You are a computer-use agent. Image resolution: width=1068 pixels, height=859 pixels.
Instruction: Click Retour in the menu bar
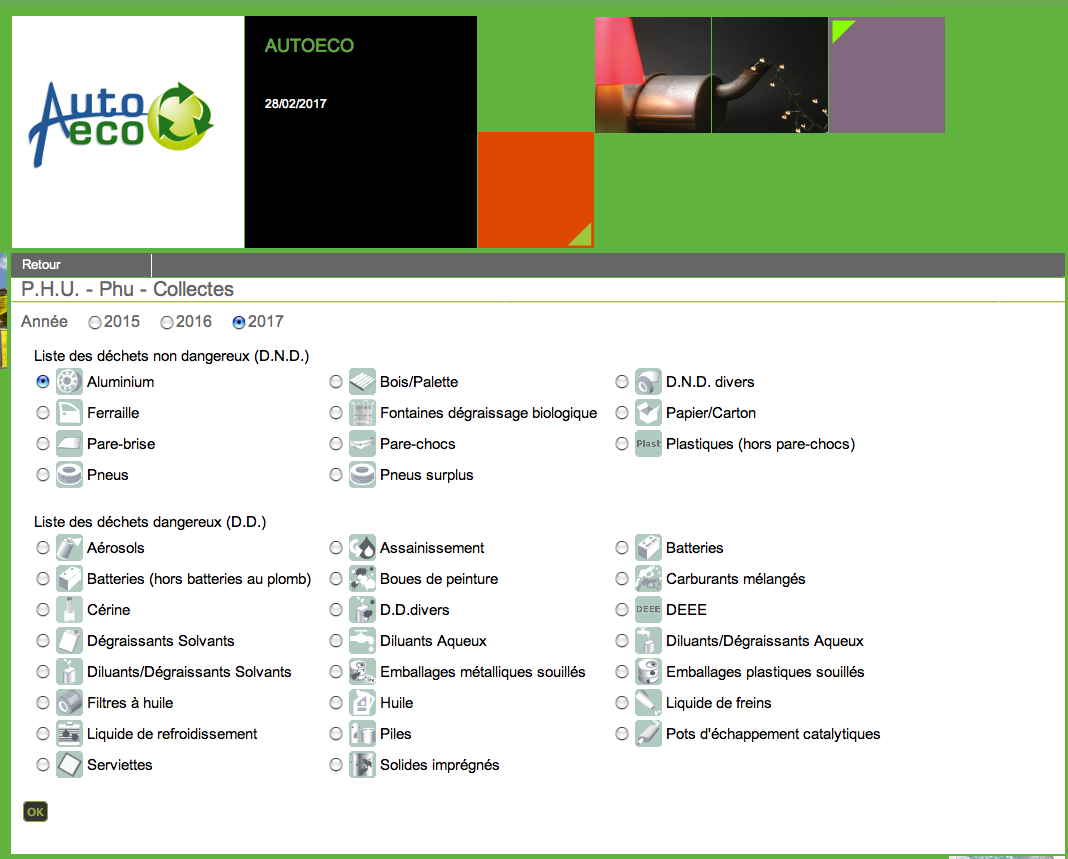(x=42, y=265)
